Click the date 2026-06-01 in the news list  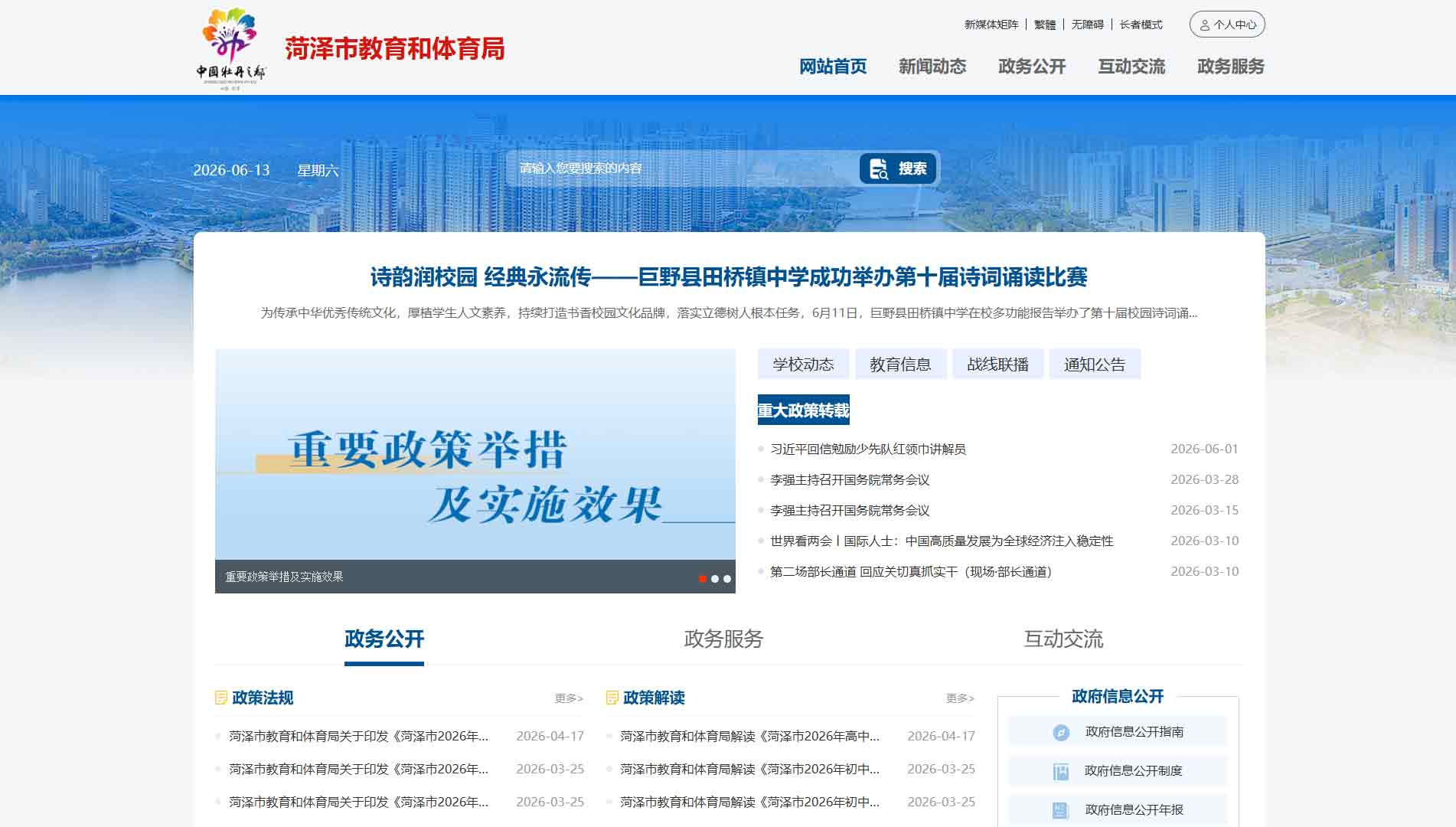1204,449
